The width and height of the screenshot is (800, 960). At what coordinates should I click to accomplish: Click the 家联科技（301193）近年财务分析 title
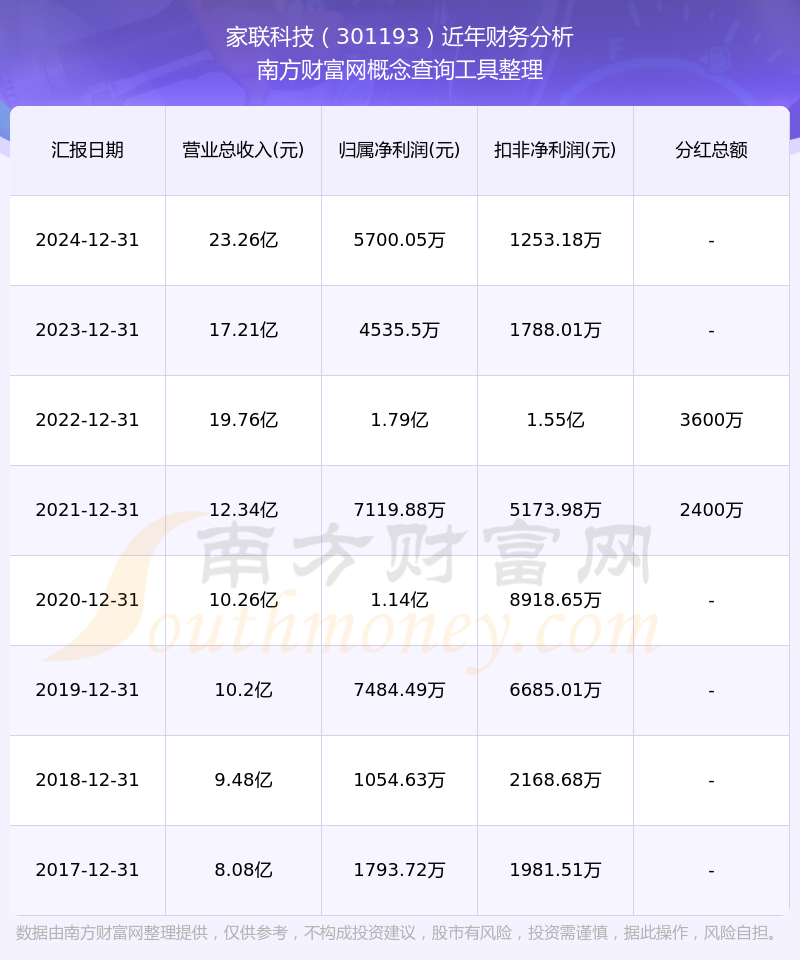400,37
